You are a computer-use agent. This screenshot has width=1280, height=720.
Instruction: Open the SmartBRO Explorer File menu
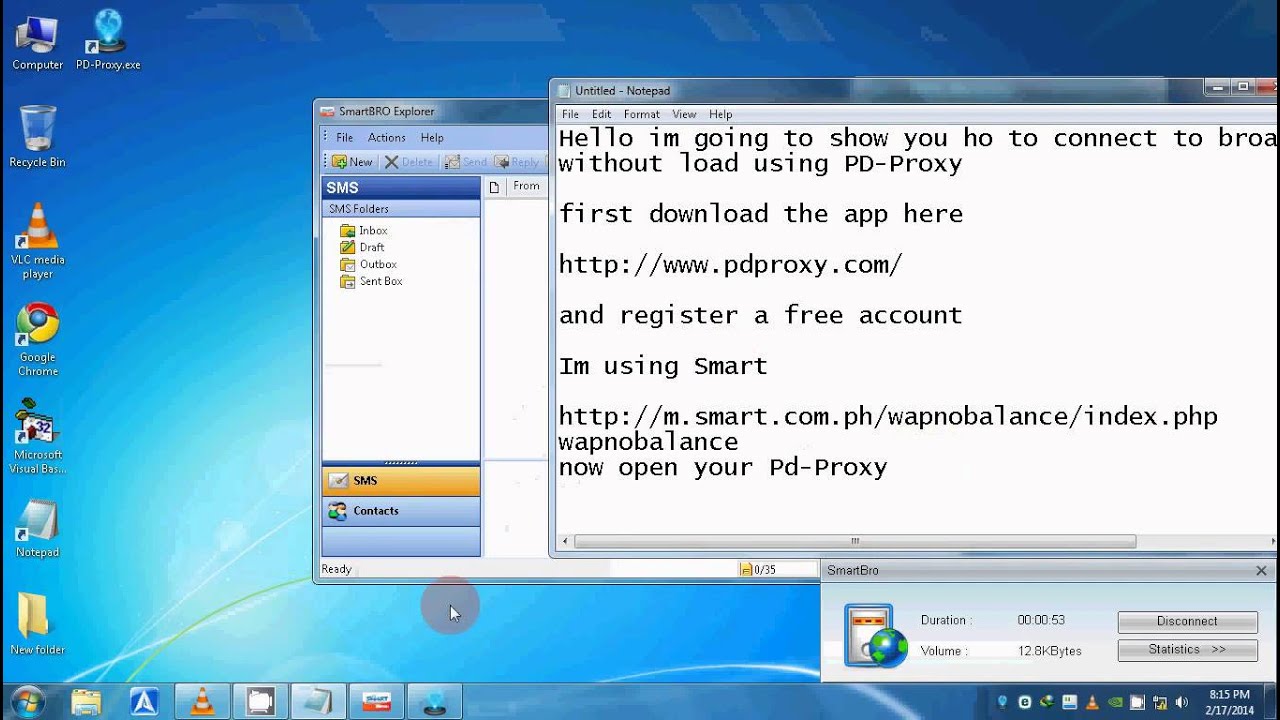pyautogui.click(x=344, y=137)
